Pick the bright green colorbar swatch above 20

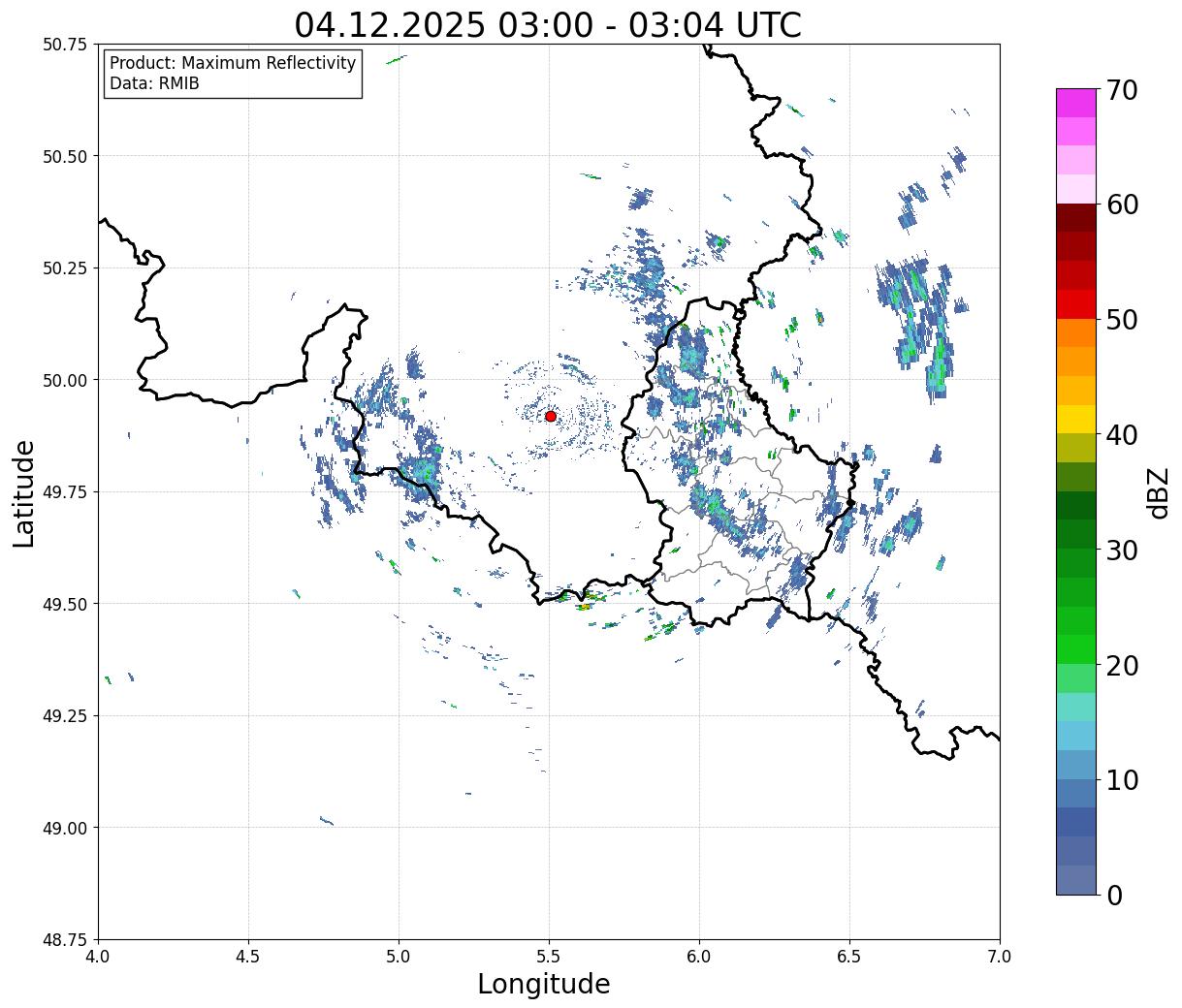point(1076,648)
